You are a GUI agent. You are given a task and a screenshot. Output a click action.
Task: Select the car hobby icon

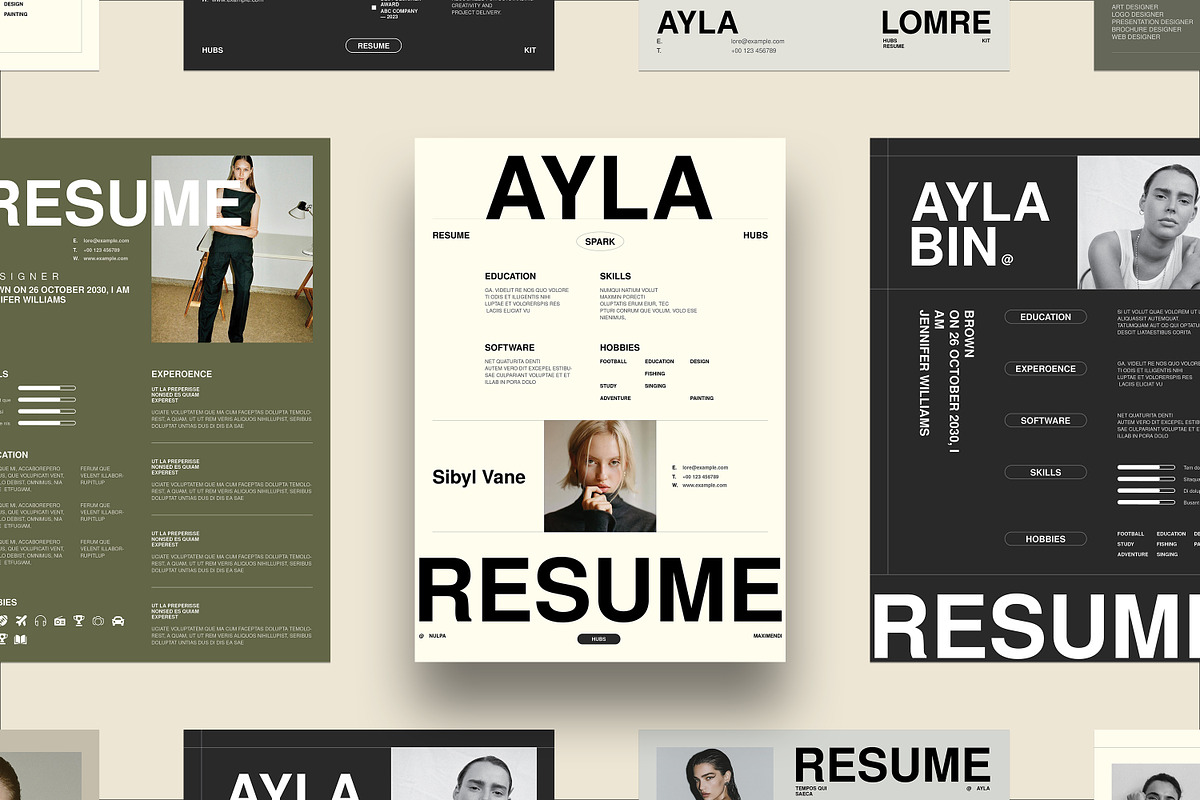(118, 621)
